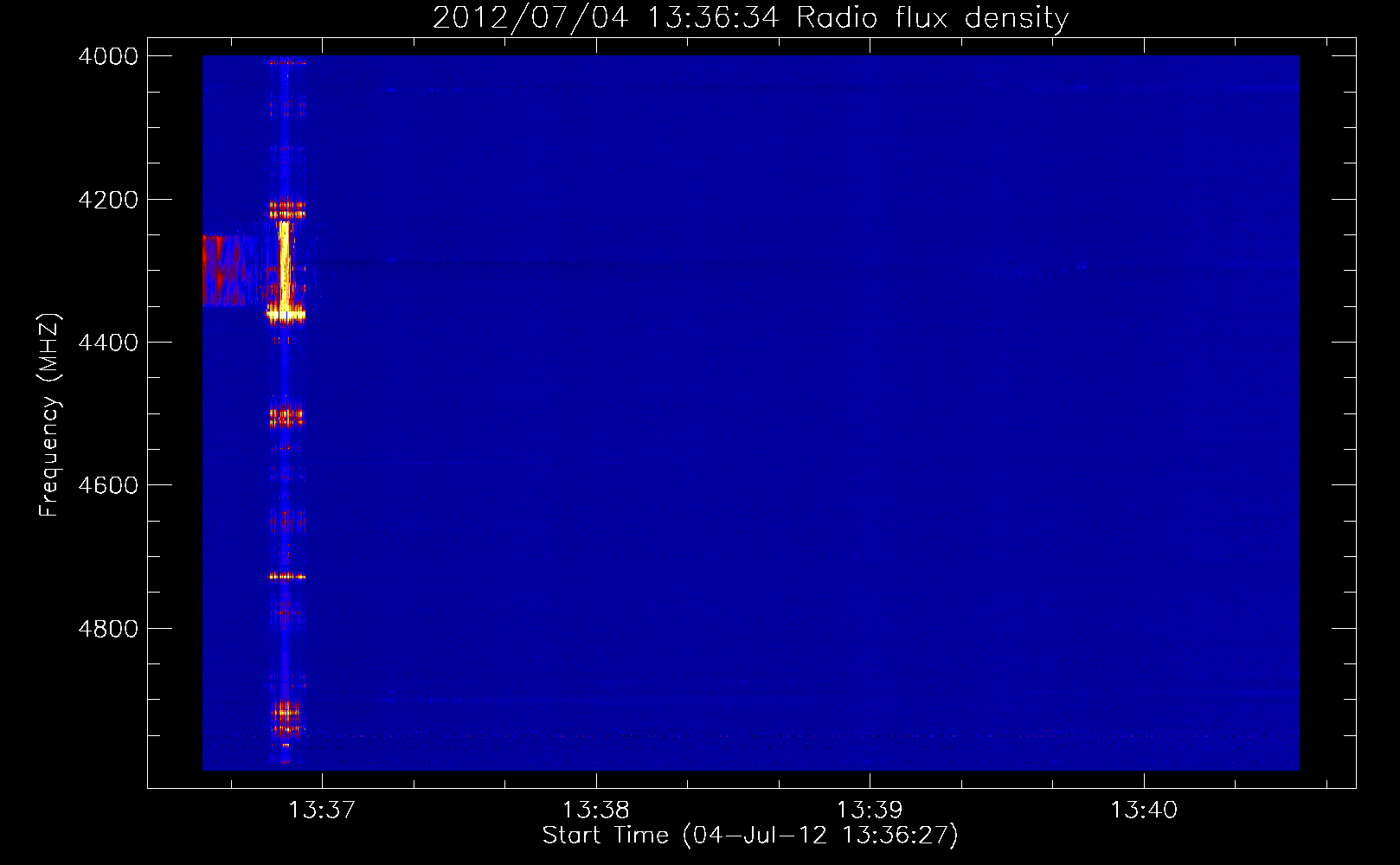Click the burst band just above 4200 MHz
Viewport: 1400px width, 865px height.
coord(286,210)
